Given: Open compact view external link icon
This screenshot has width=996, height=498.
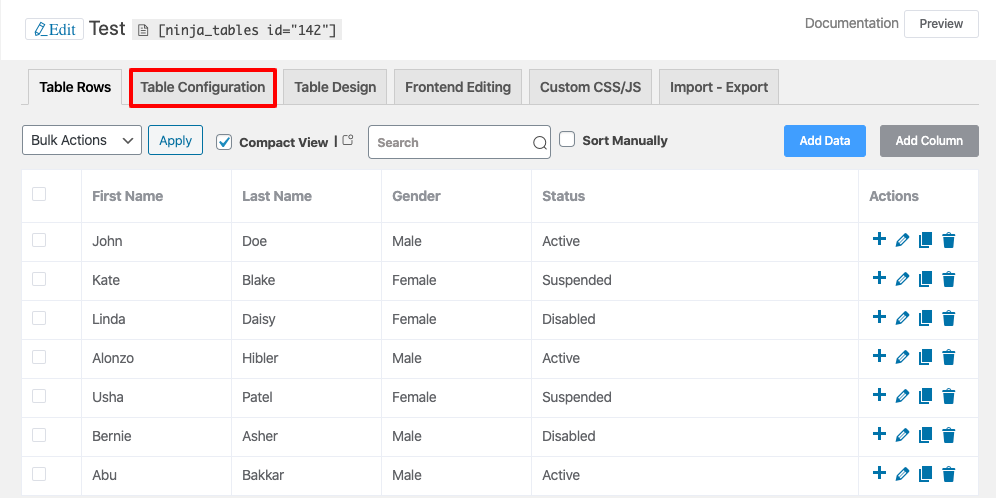Looking at the screenshot, I should pyautogui.click(x=348, y=141).
